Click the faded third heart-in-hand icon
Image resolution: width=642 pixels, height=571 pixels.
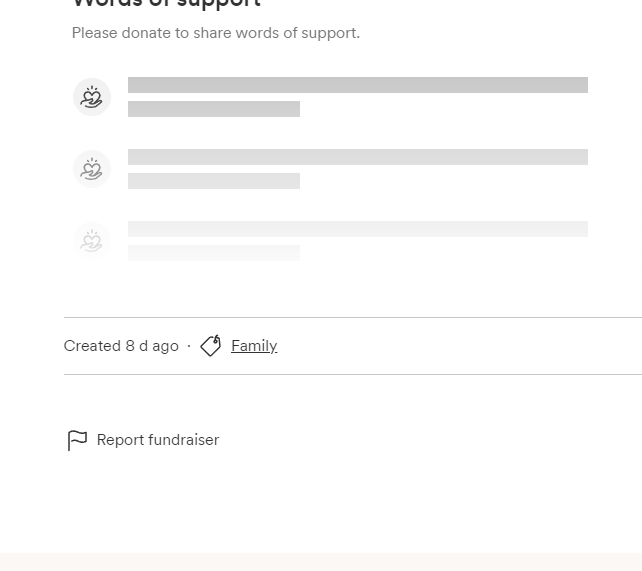click(x=92, y=241)
